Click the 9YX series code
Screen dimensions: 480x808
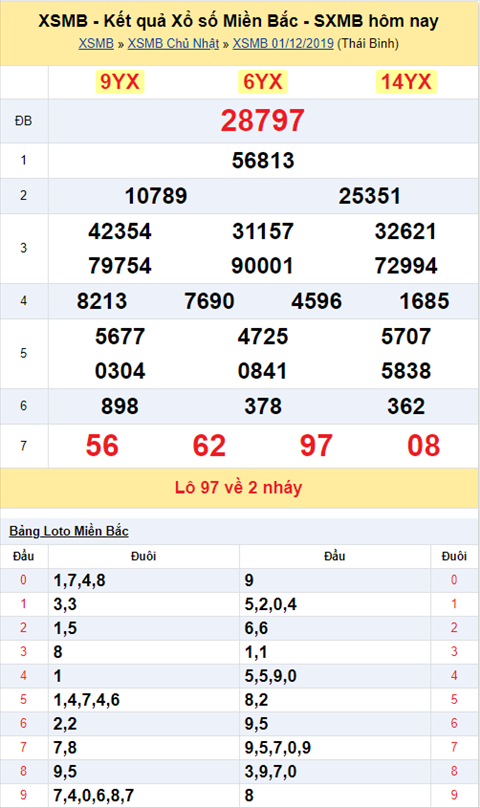pyautogui.click(x=120, y=82)
